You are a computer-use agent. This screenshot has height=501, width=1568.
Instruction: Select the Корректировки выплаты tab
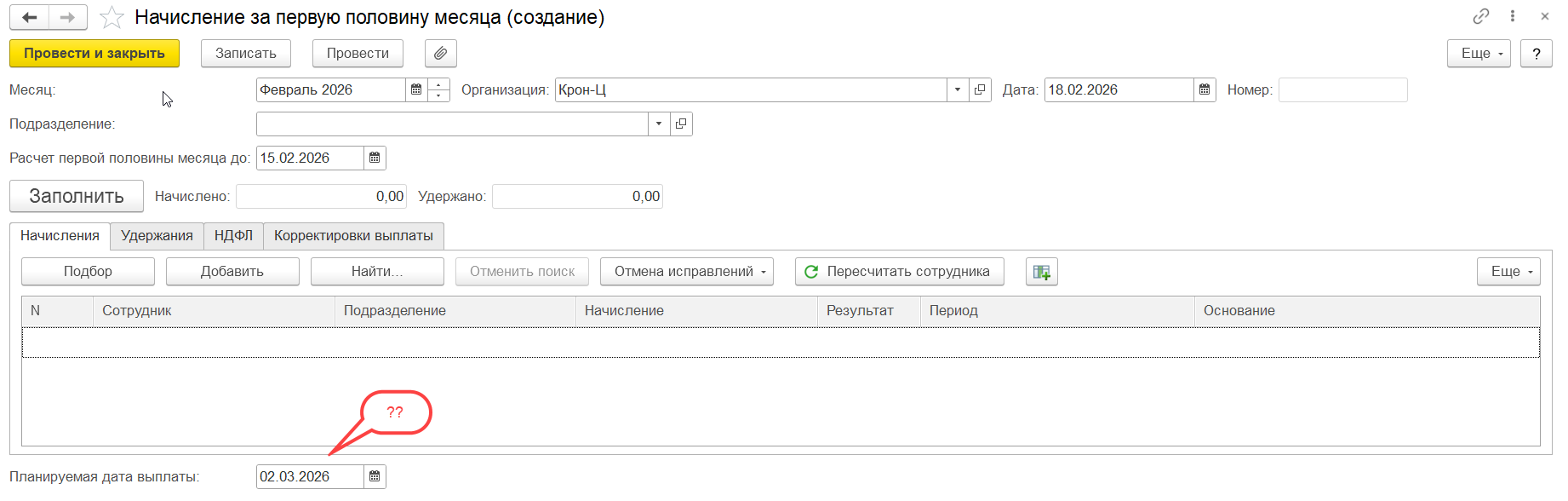(353, 236)
